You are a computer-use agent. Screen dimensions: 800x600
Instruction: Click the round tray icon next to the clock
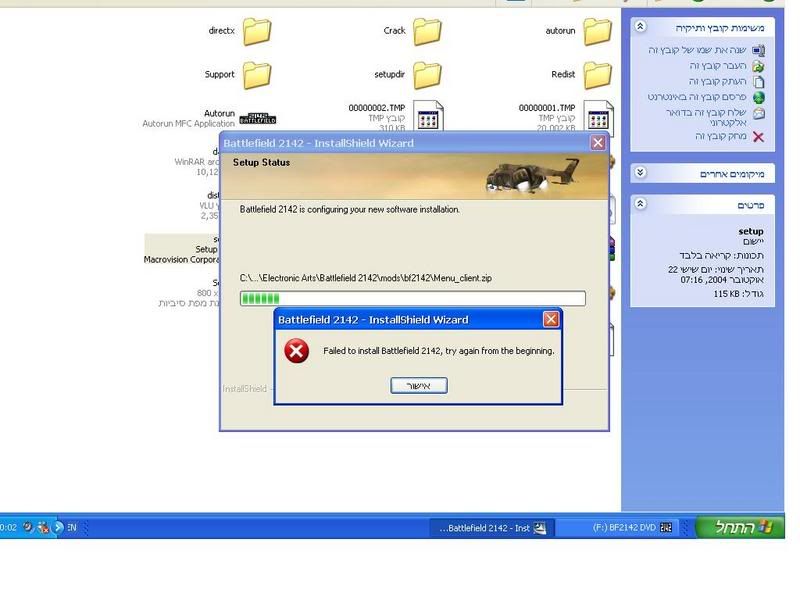[28, 527]
